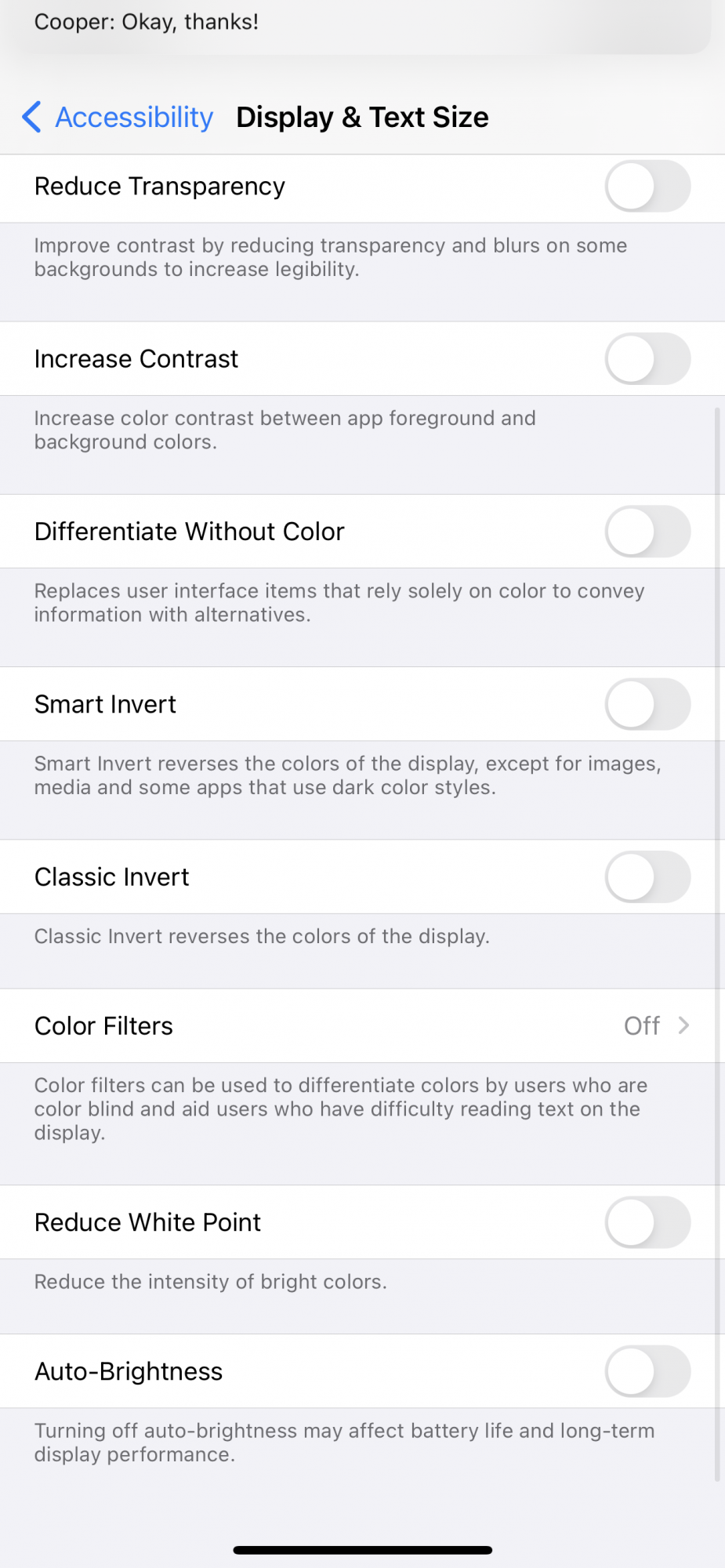Screen dimensions: 725x1568
Task: Tap the Increase Contrast label text
Action: (136, 359)
